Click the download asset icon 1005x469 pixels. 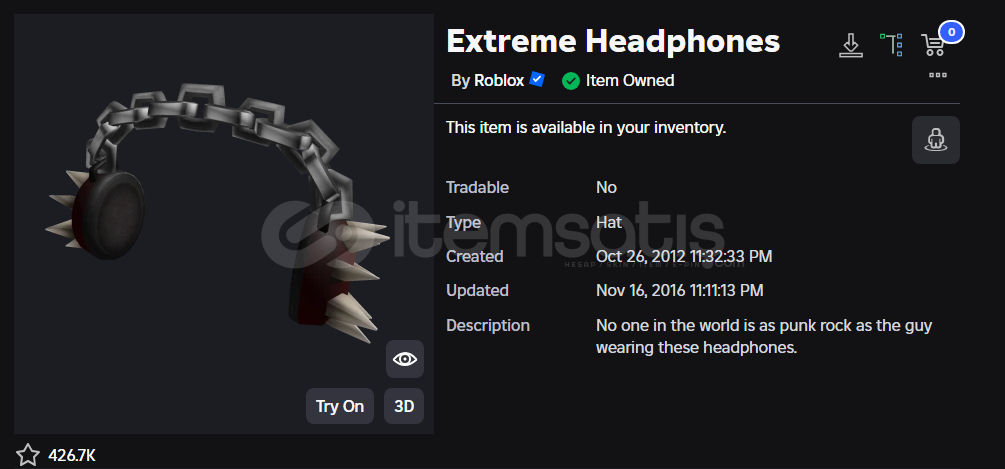(851, 45)
